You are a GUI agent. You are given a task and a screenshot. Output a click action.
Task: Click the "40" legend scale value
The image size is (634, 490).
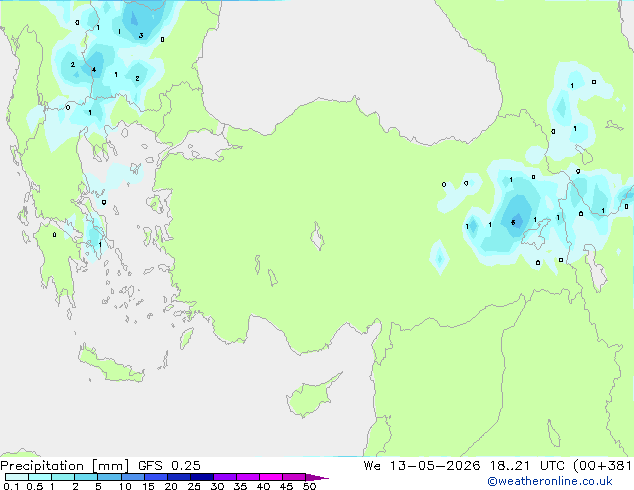tap(263, 486)
